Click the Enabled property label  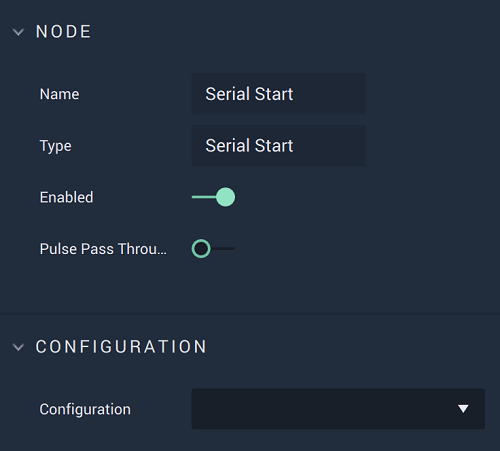click(x=66, y=197)
